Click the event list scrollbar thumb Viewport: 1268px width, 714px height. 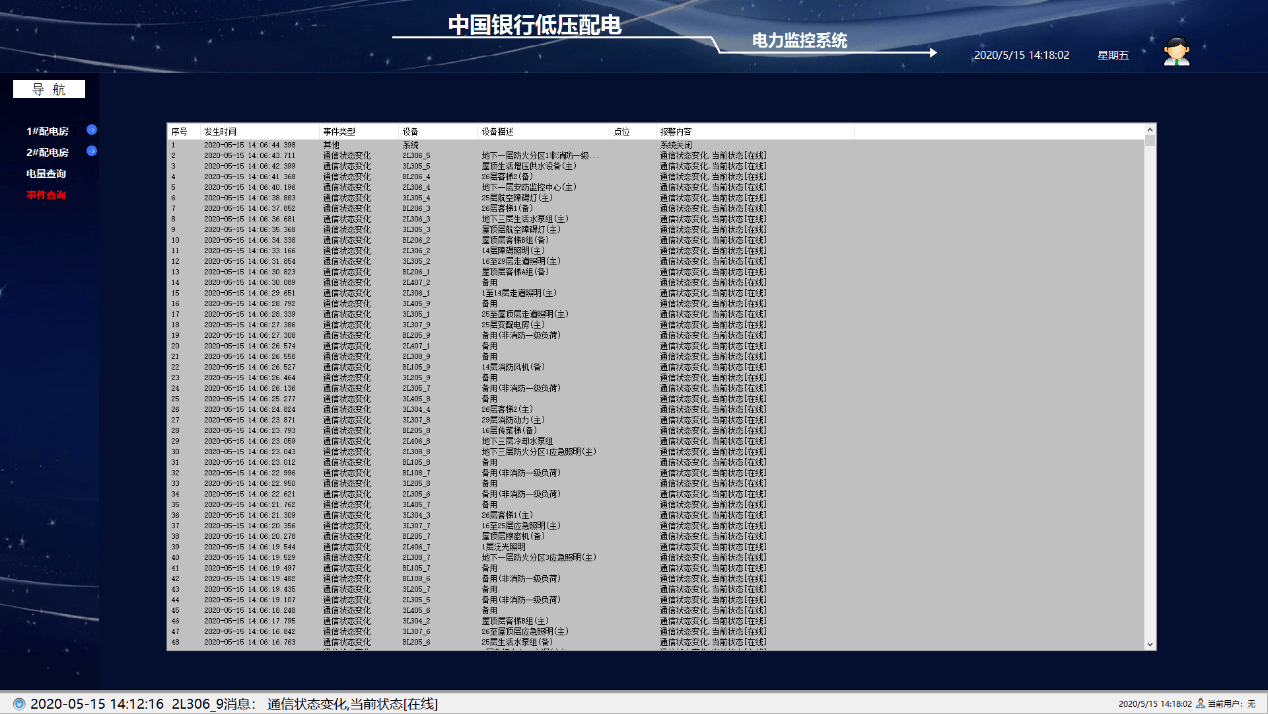click(x=1150, y=141)
